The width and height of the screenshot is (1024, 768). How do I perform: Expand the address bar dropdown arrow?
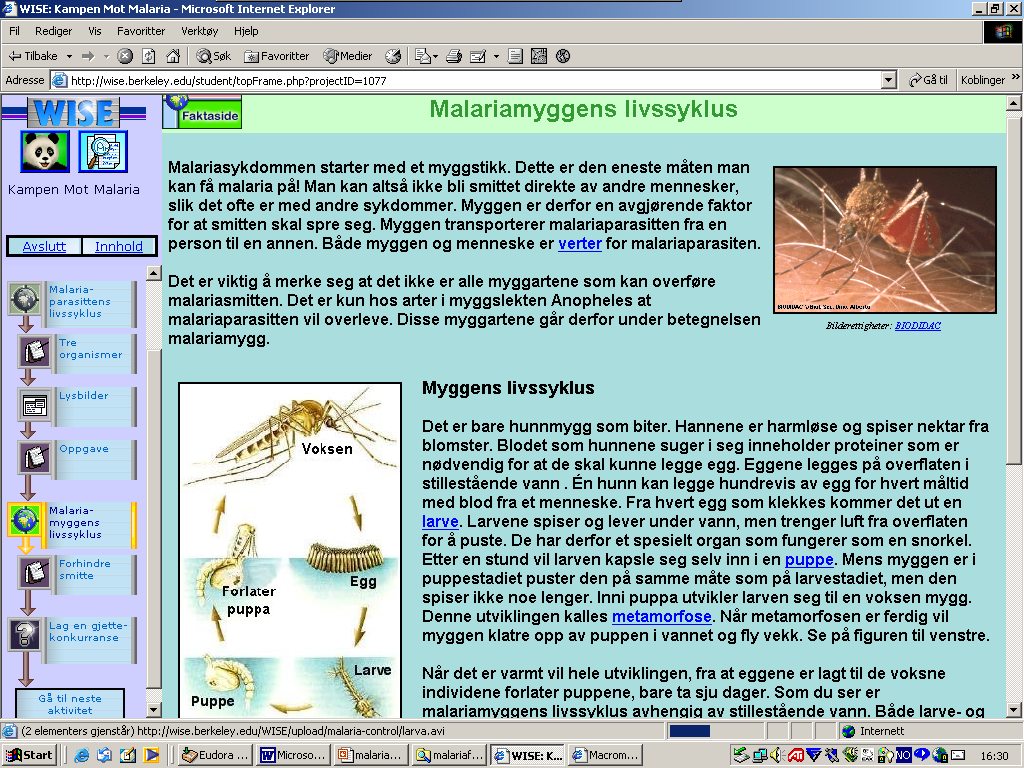(889, 80)
